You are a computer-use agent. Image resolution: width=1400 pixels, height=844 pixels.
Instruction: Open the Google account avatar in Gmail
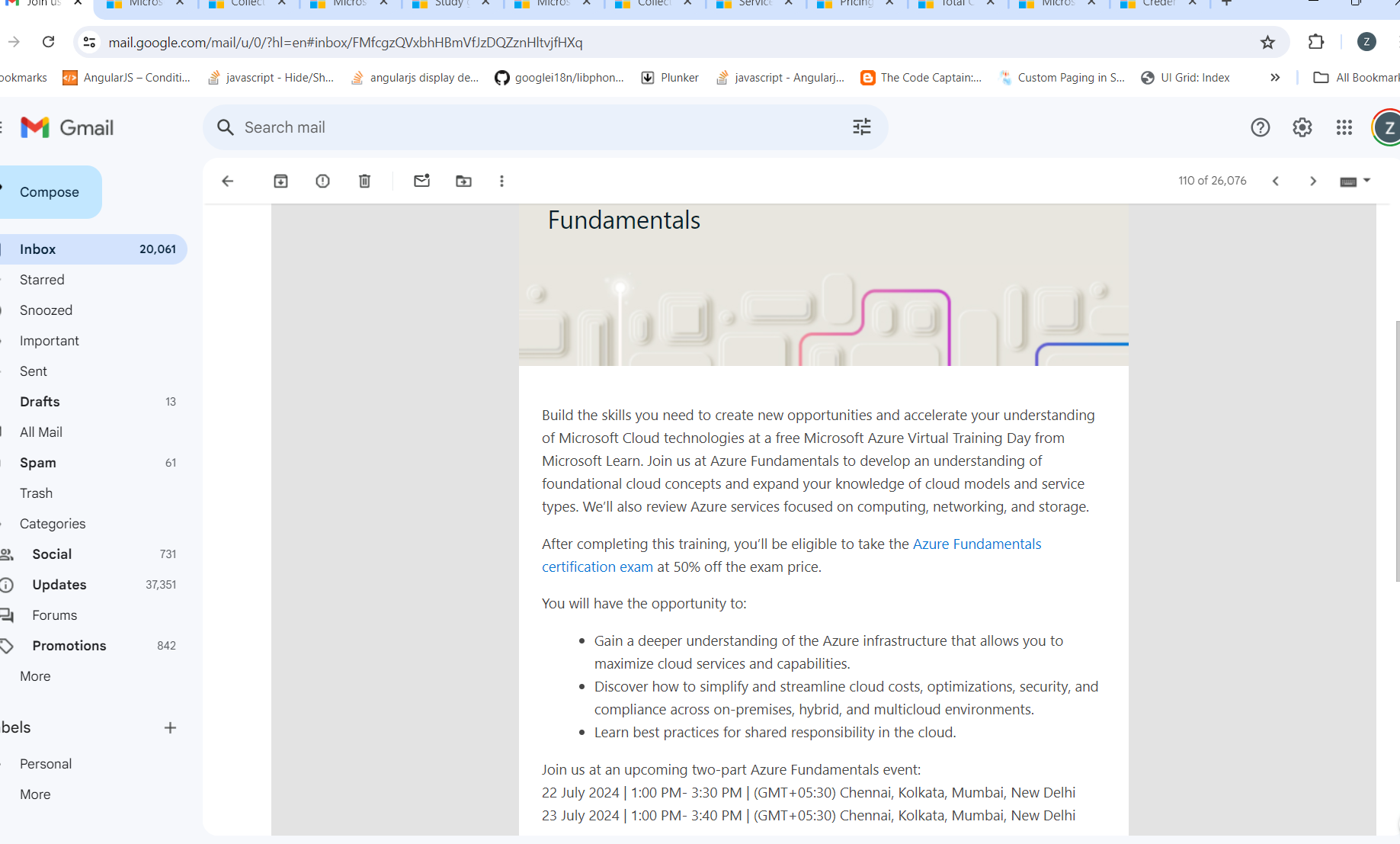pos(1387,127)
